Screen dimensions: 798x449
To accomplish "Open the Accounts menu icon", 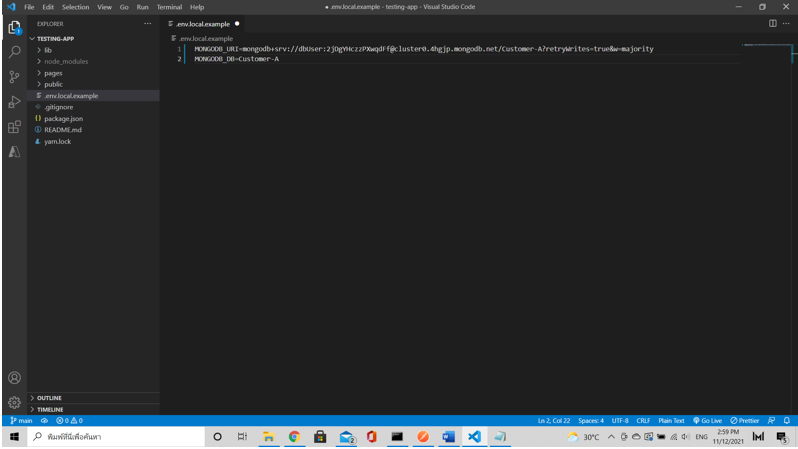I will (14, 378).
